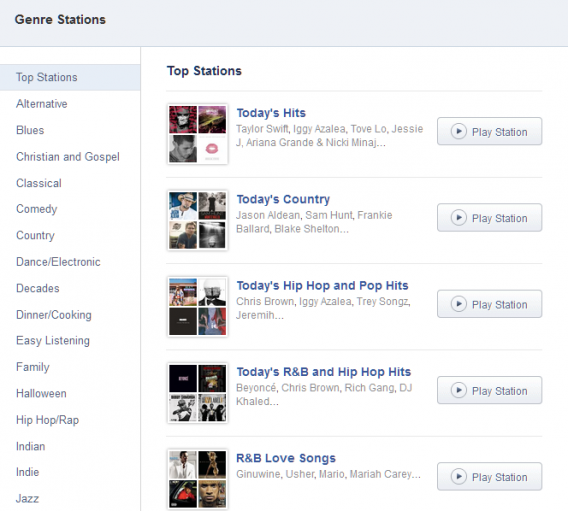568x511 pixels.
Task: Click Today's Hip Hop and Pop Hits album art
Action: coord(197,307)
